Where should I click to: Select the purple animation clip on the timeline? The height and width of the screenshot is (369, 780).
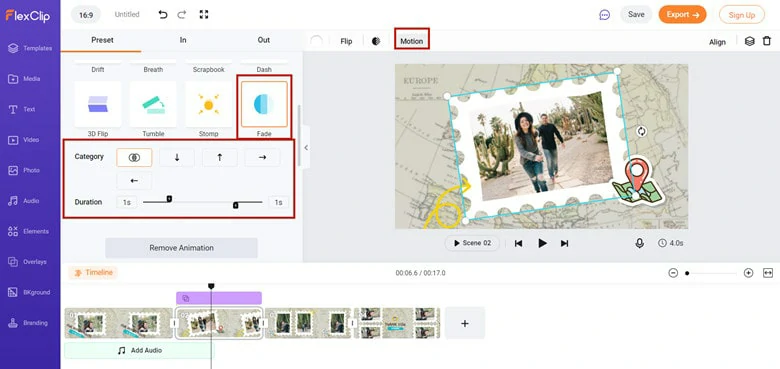219,298
